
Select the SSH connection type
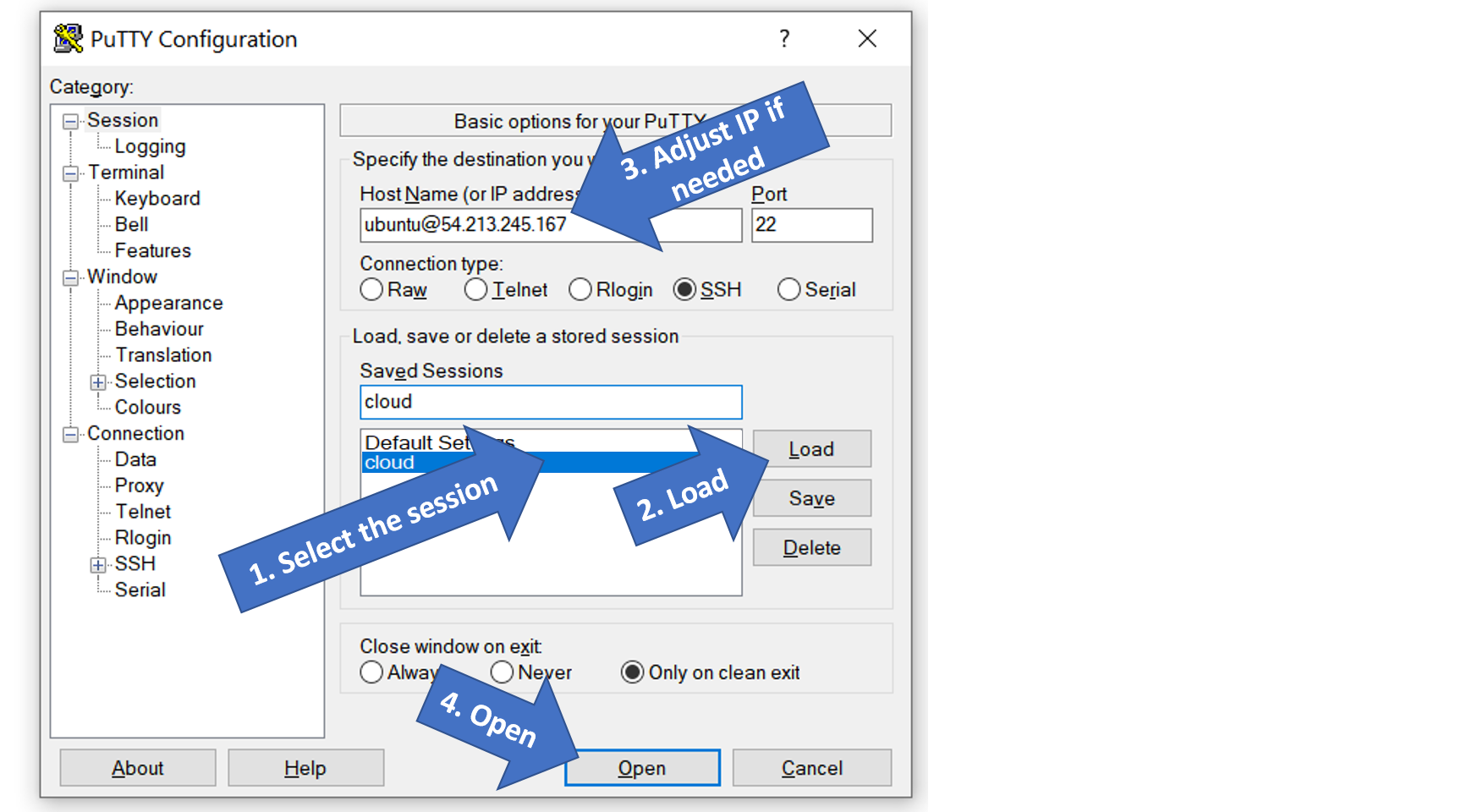684,290
